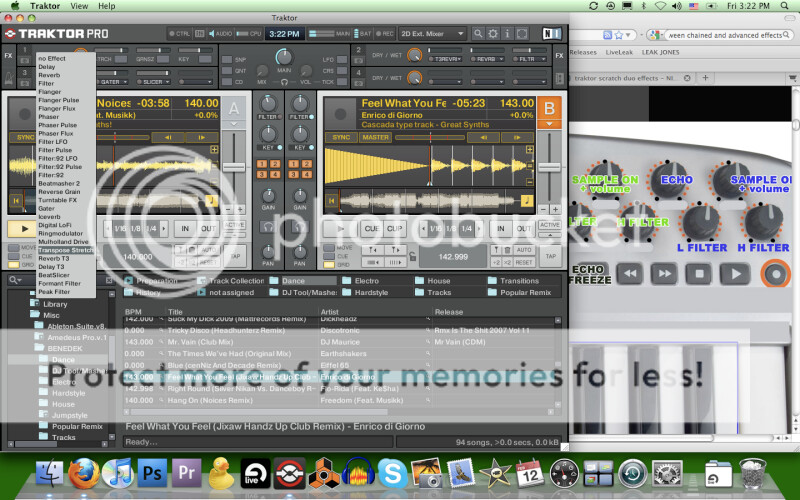Toggle the TICK checkbox

tap(342, 82)
